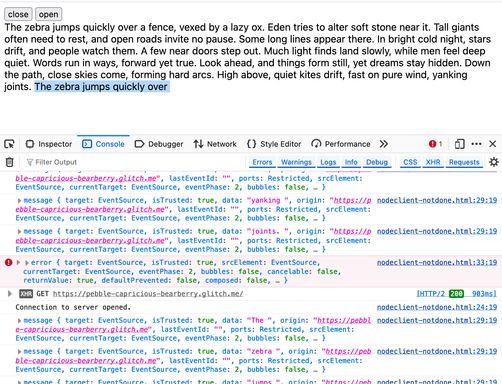Toggle the Debug filter
The image size is (502, 384).
(377, 162)
